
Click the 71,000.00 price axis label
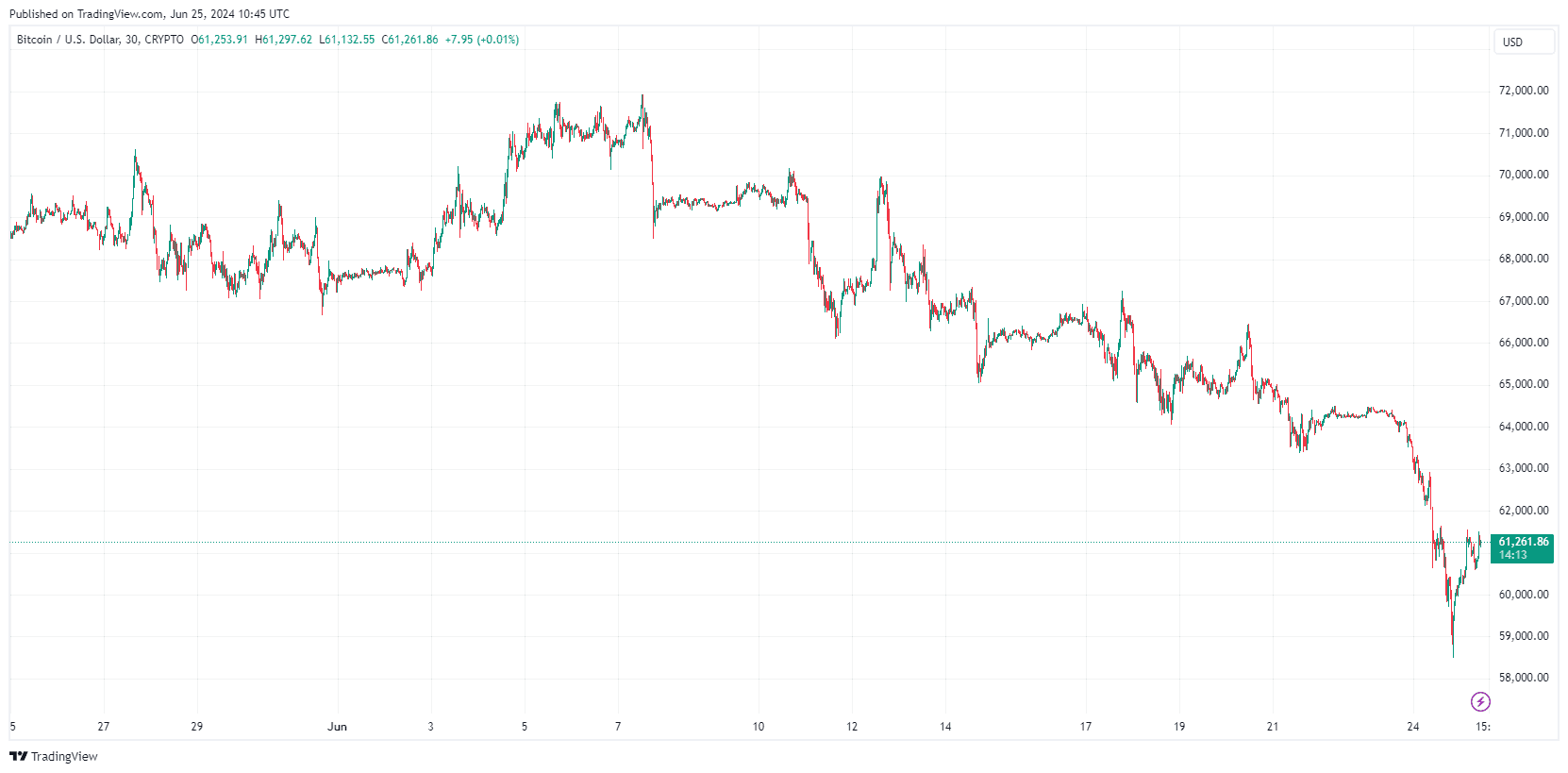(1524, 133)
